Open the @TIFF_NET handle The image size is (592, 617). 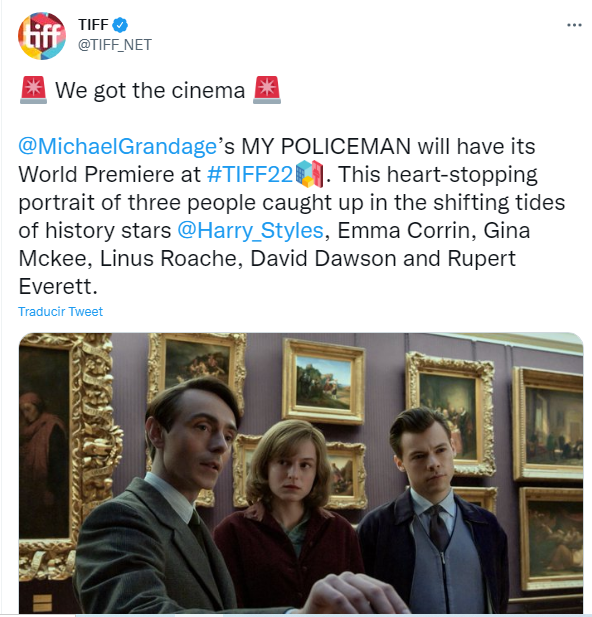pyautogui.click(x=115, y=45)
